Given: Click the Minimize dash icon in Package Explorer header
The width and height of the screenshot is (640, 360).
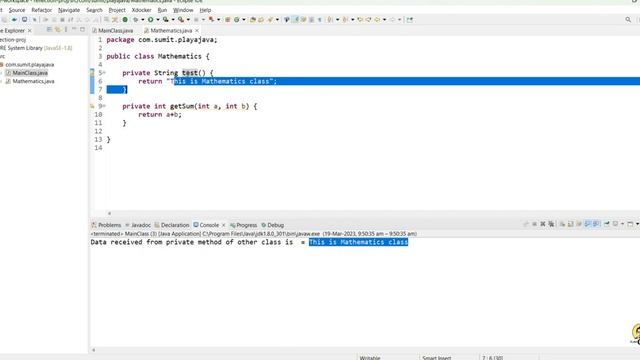Looking at the screenshot, I should pyautogui.click(x=74, y=30).
